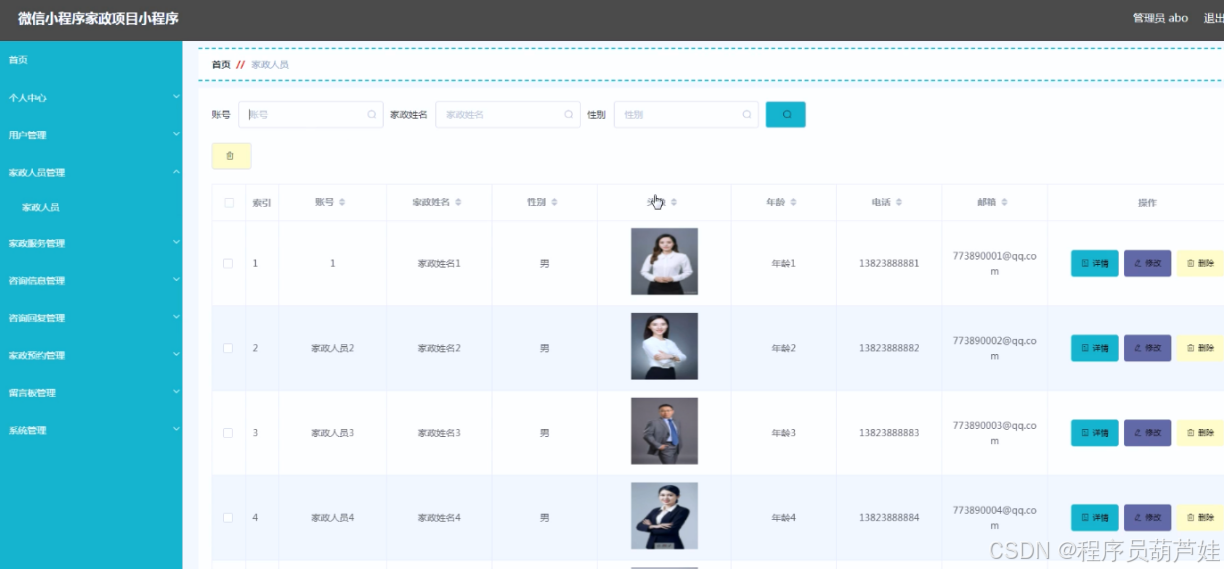
Task: Open 个人中心 sidebar menu label
Action: 27,98
